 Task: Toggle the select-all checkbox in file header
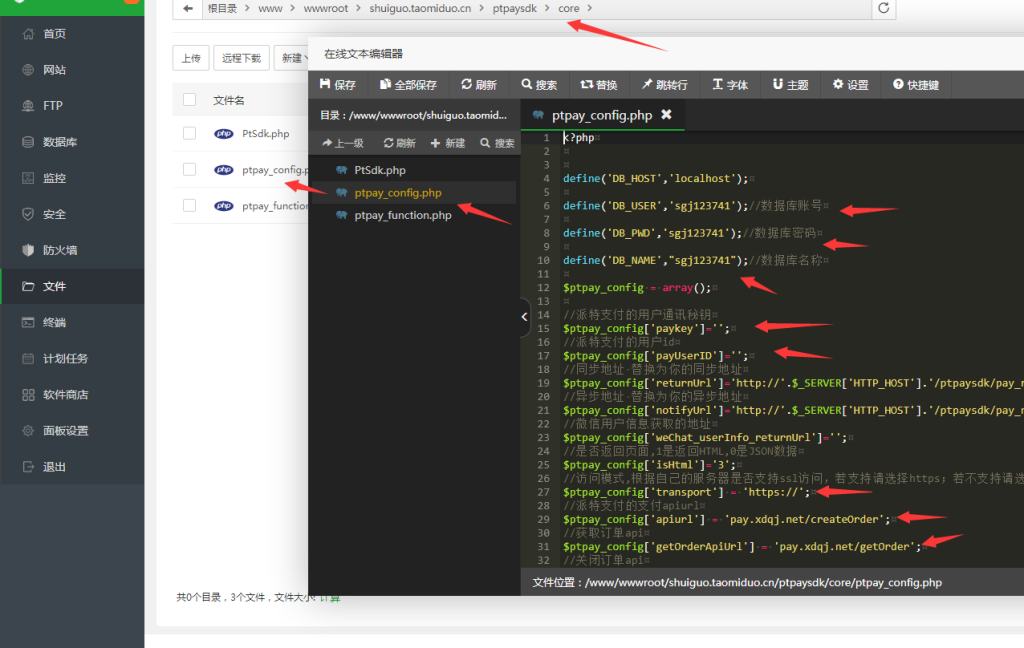click(189, 99)
